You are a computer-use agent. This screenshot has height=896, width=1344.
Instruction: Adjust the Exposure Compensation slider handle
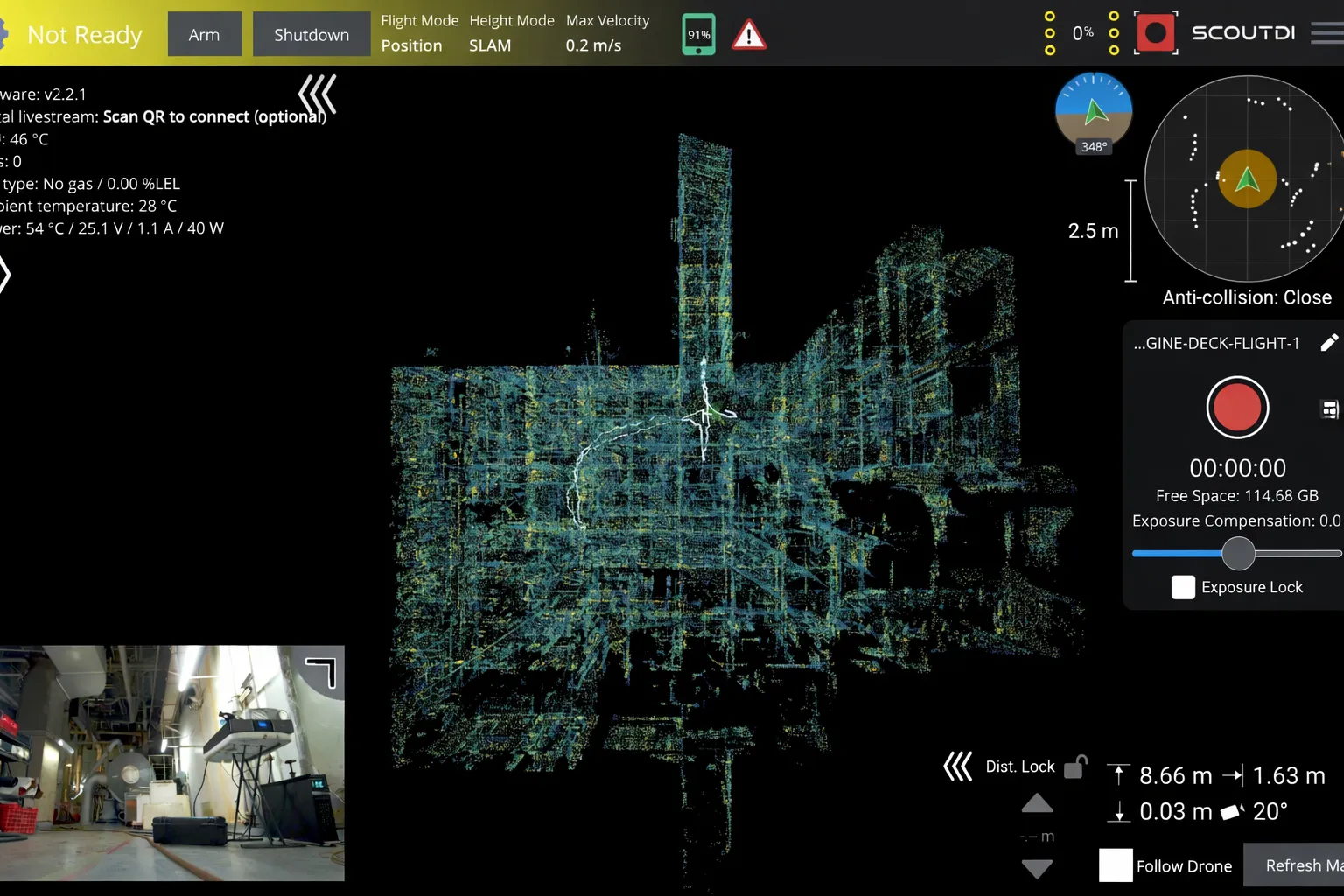1238,553
